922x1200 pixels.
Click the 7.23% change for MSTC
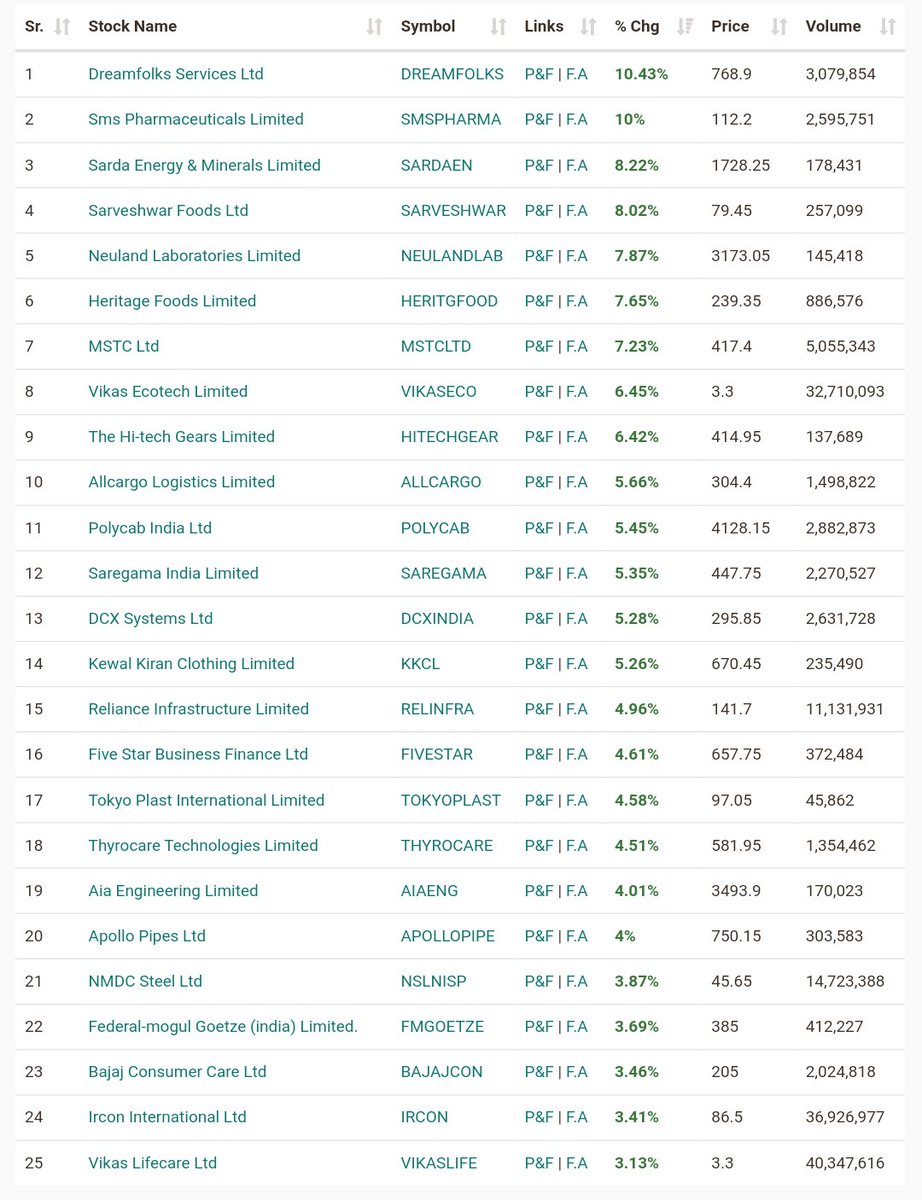pyautogui.click(x=637, y=346)
